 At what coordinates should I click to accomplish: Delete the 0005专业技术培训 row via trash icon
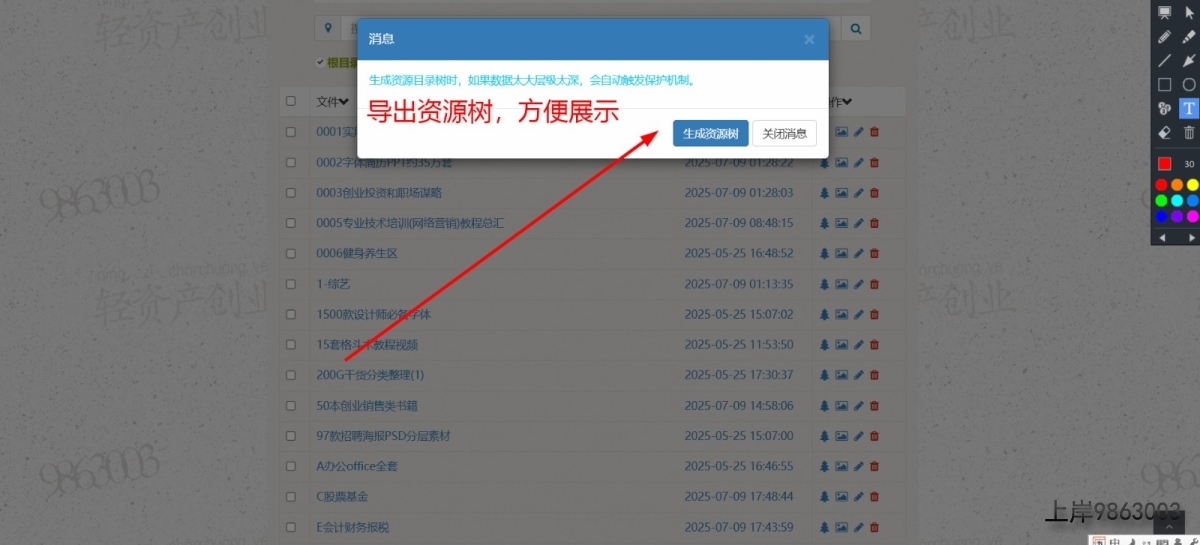pos(874,223)
